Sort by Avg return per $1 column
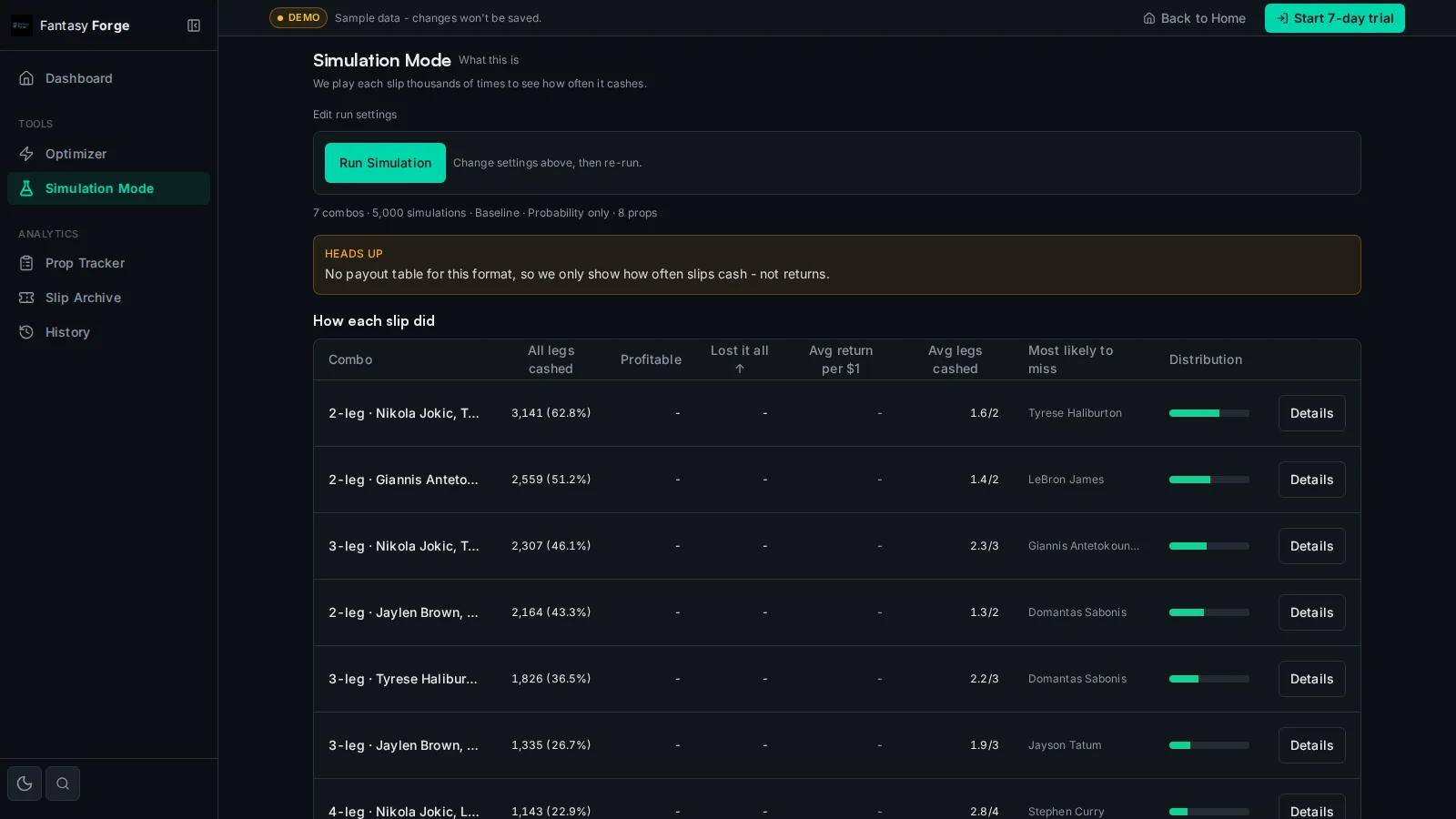Image resolution: width=1456 pixels, height=819 pixels. (x=840, y=359)
